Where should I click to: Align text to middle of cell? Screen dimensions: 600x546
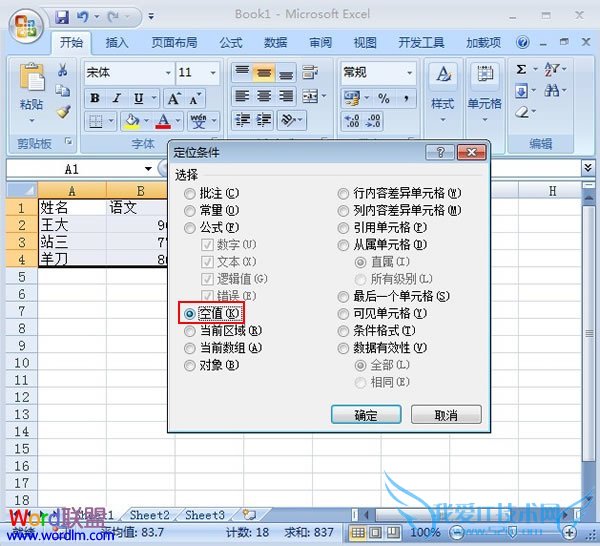click(264, 72)
